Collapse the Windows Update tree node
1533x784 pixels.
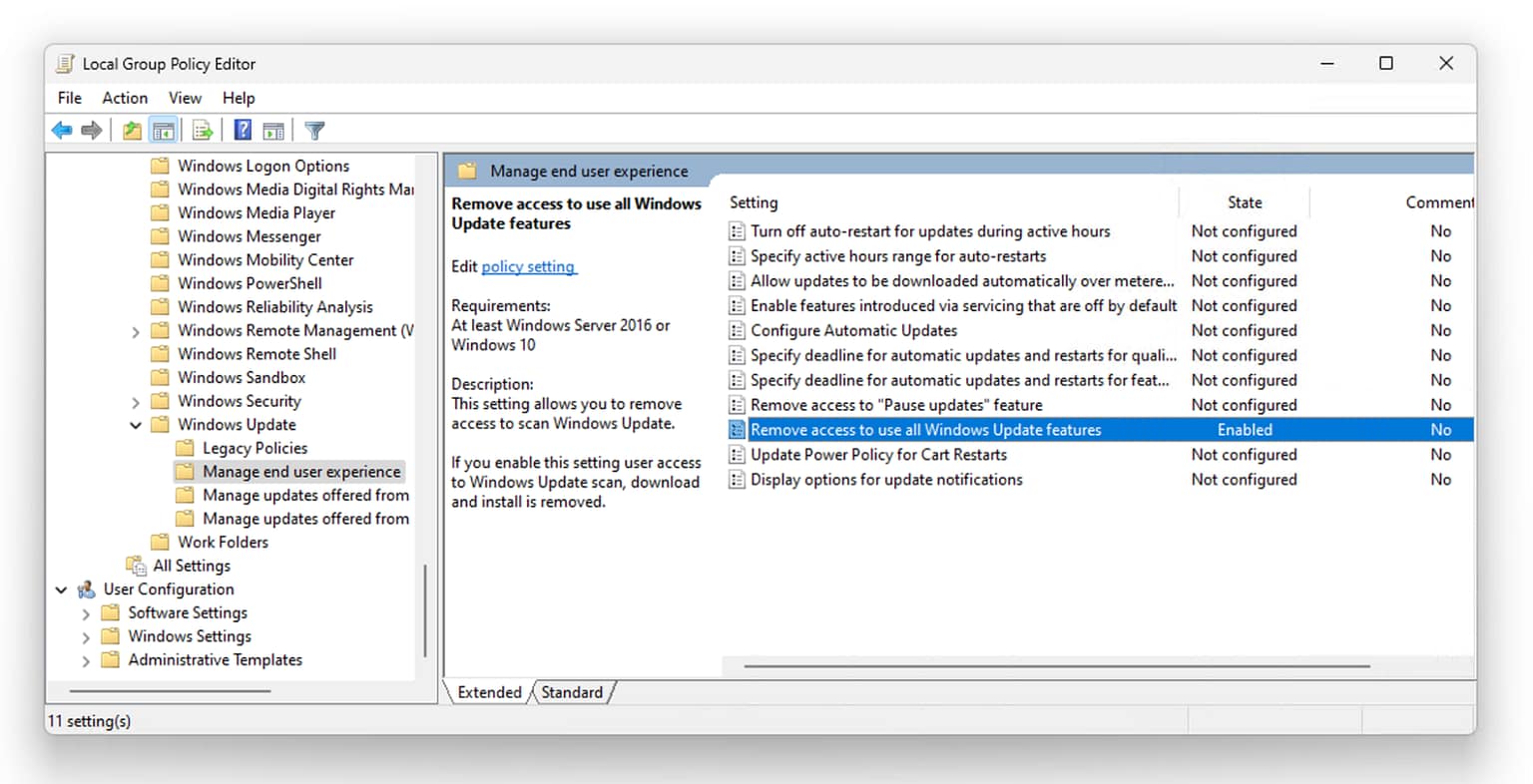coord(137,424)
